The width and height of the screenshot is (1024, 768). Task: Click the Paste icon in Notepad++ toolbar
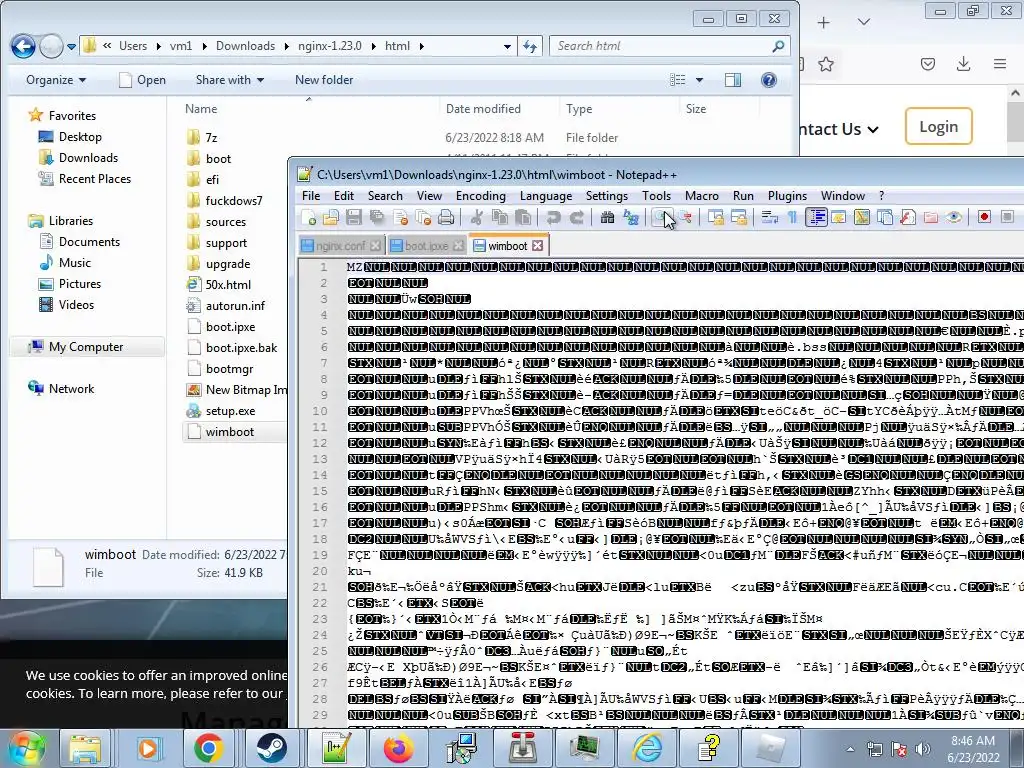pyautogui.click(x=522, y=217)
